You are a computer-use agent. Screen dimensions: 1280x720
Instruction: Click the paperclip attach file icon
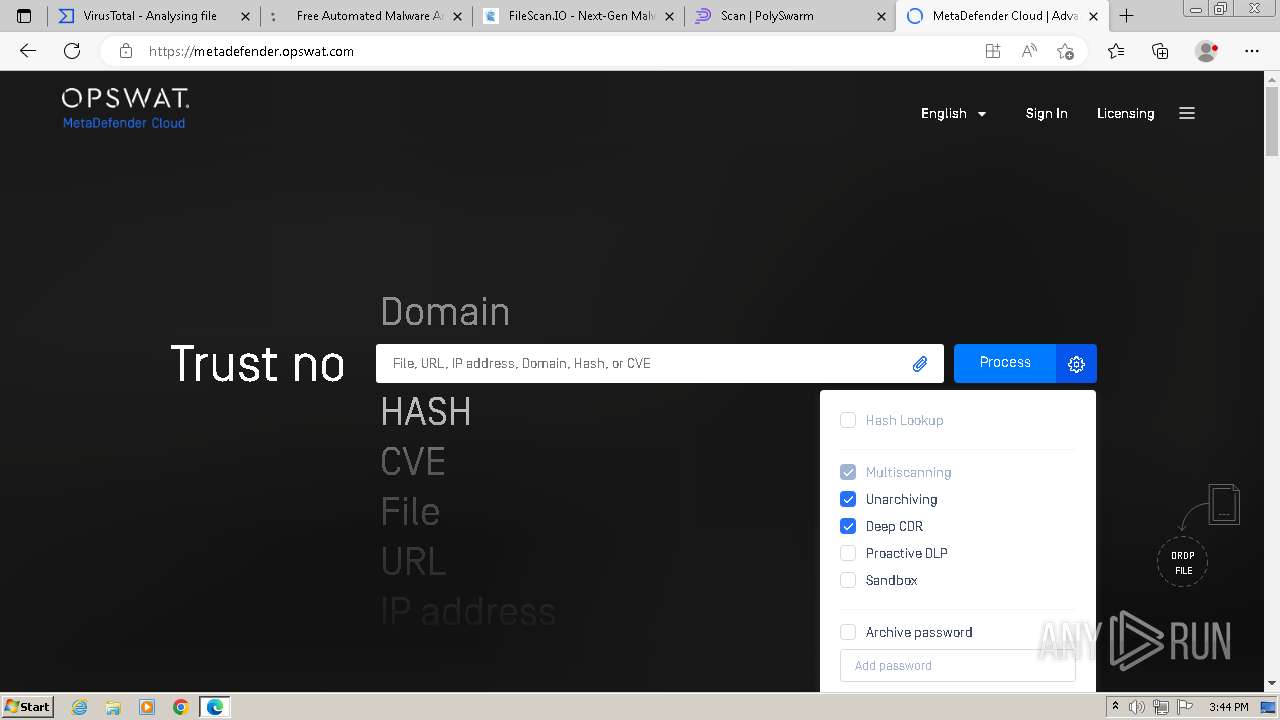click(x=920, y=364)
